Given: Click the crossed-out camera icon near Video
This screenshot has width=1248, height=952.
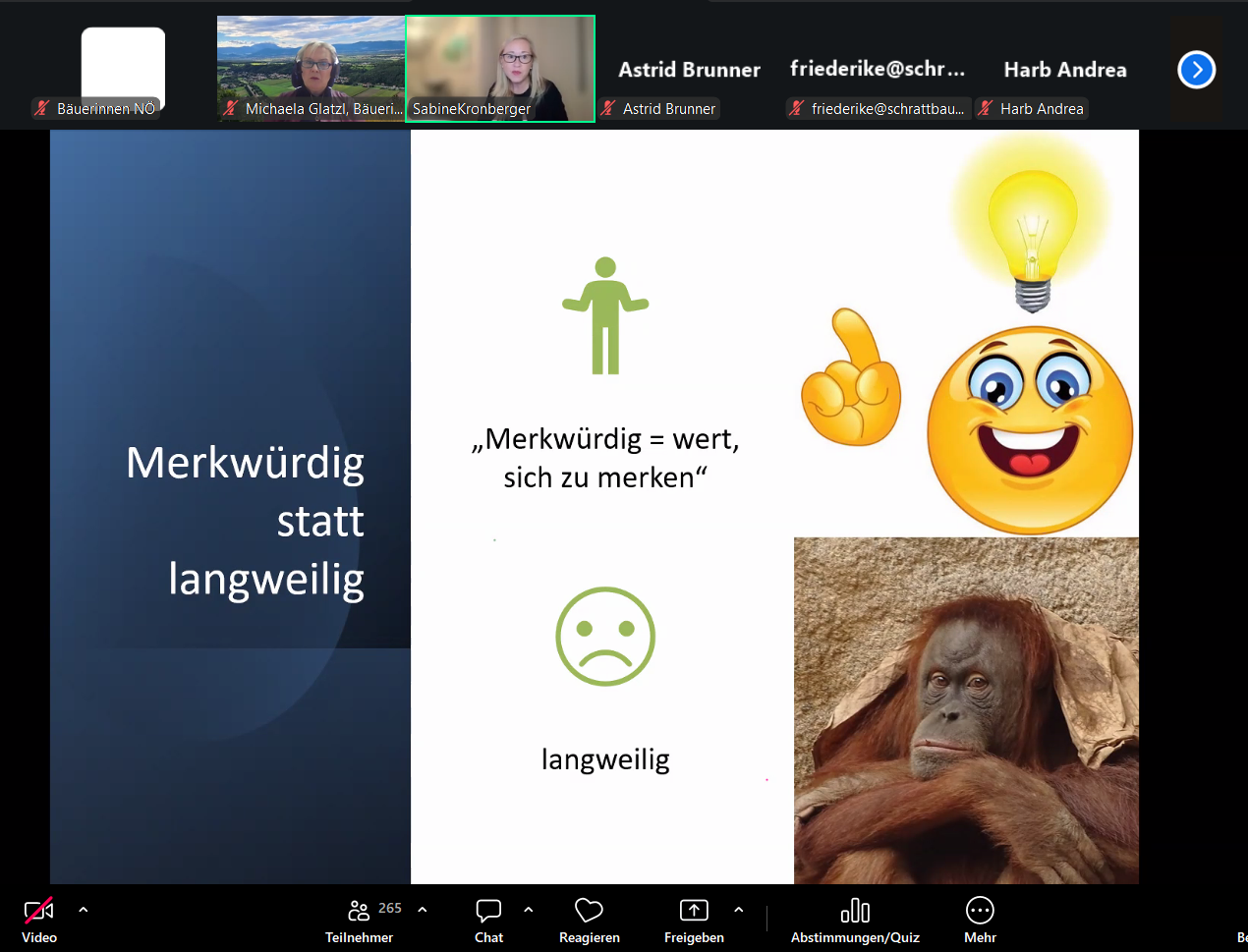Looking at the screenshot, I should coord(38,909).
